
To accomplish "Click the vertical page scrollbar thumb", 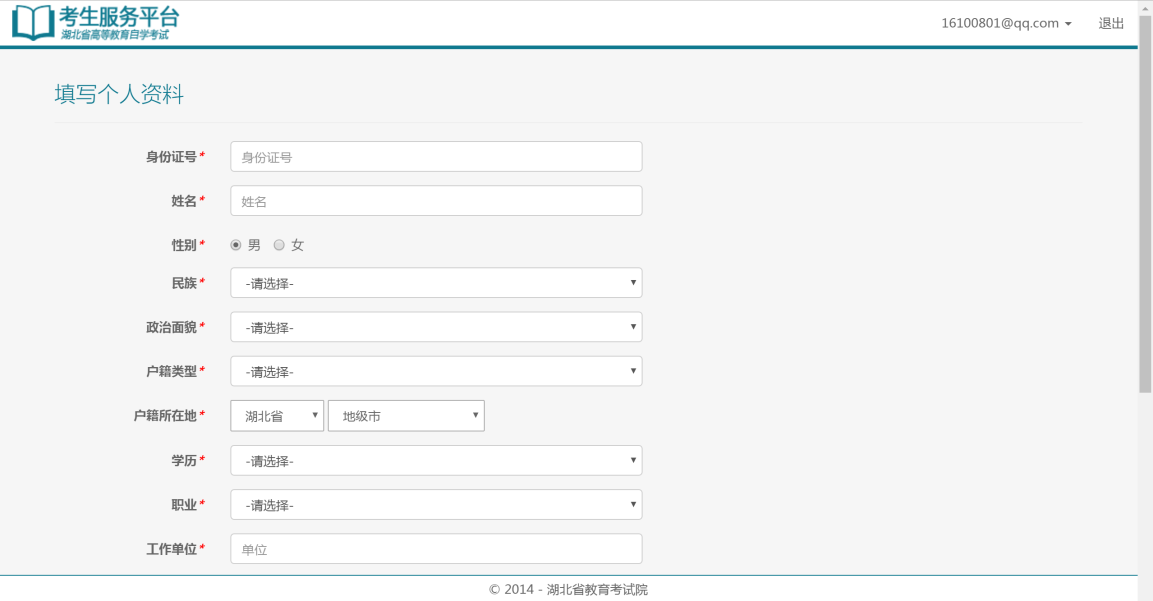I will (x=1145, y=200).
